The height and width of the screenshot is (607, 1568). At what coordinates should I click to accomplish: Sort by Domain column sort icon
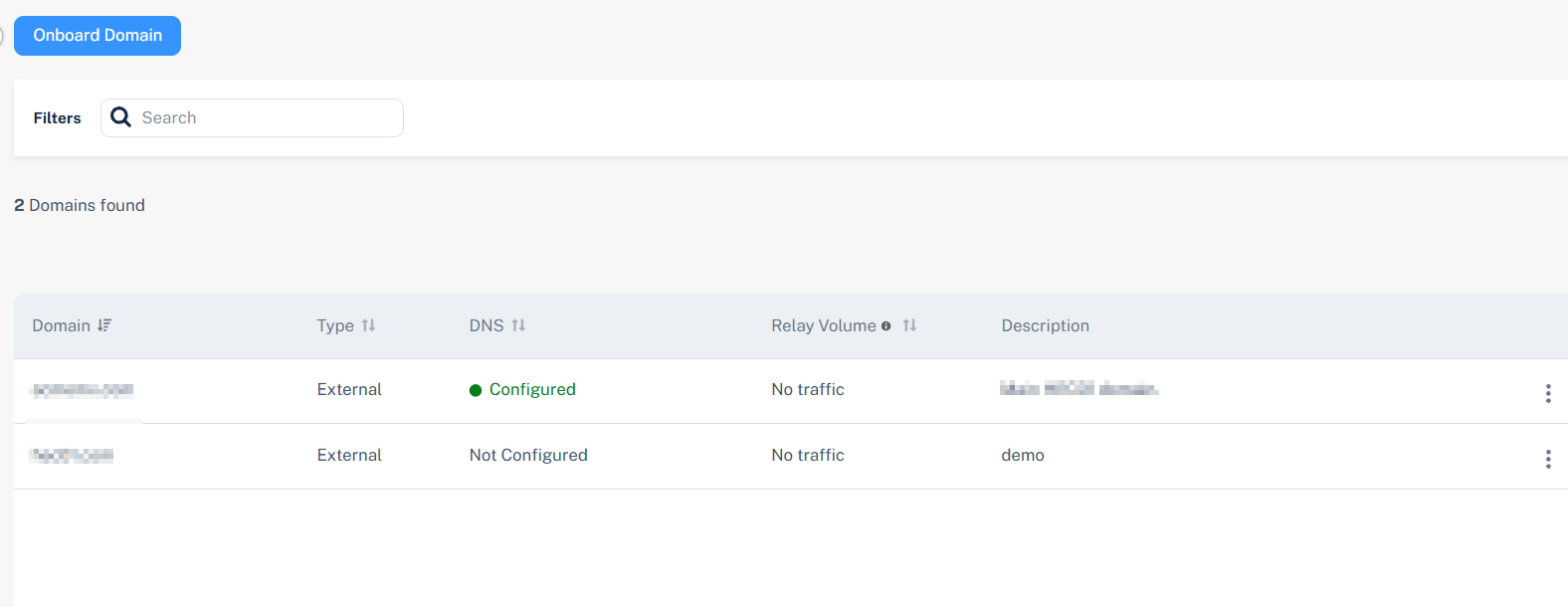(x=104, y=325)
